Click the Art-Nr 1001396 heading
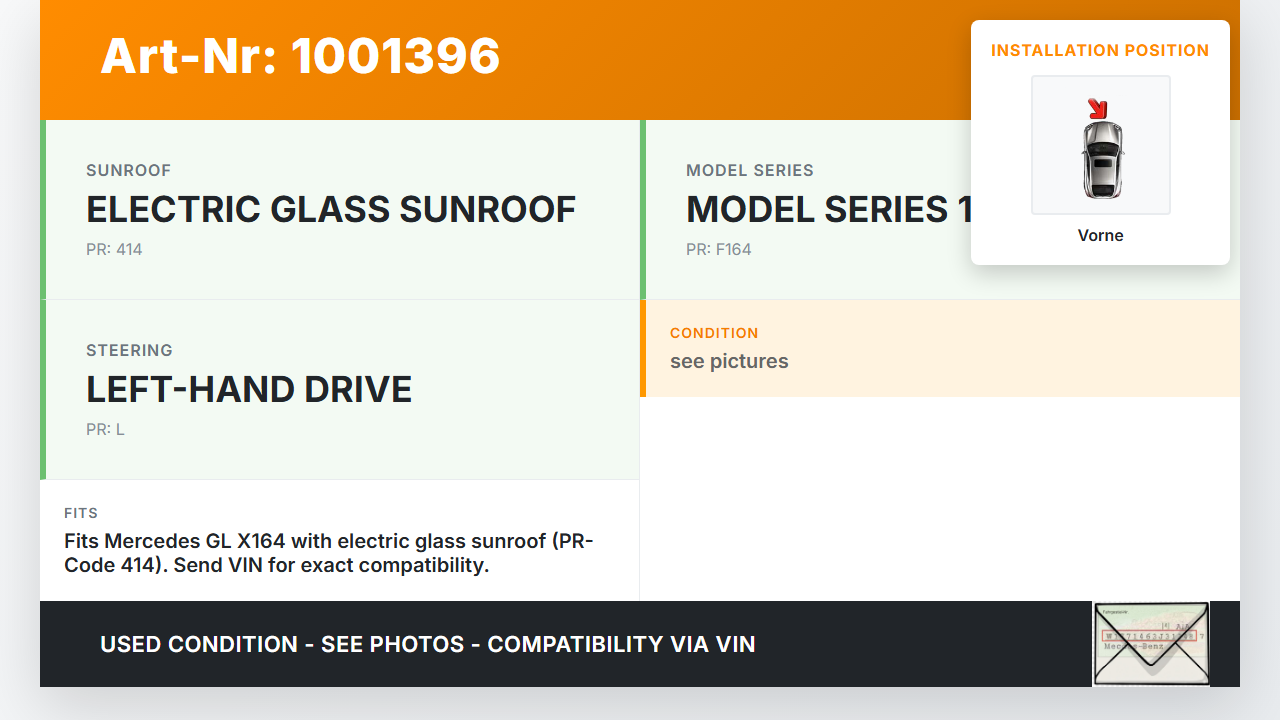 coord(300,56)
